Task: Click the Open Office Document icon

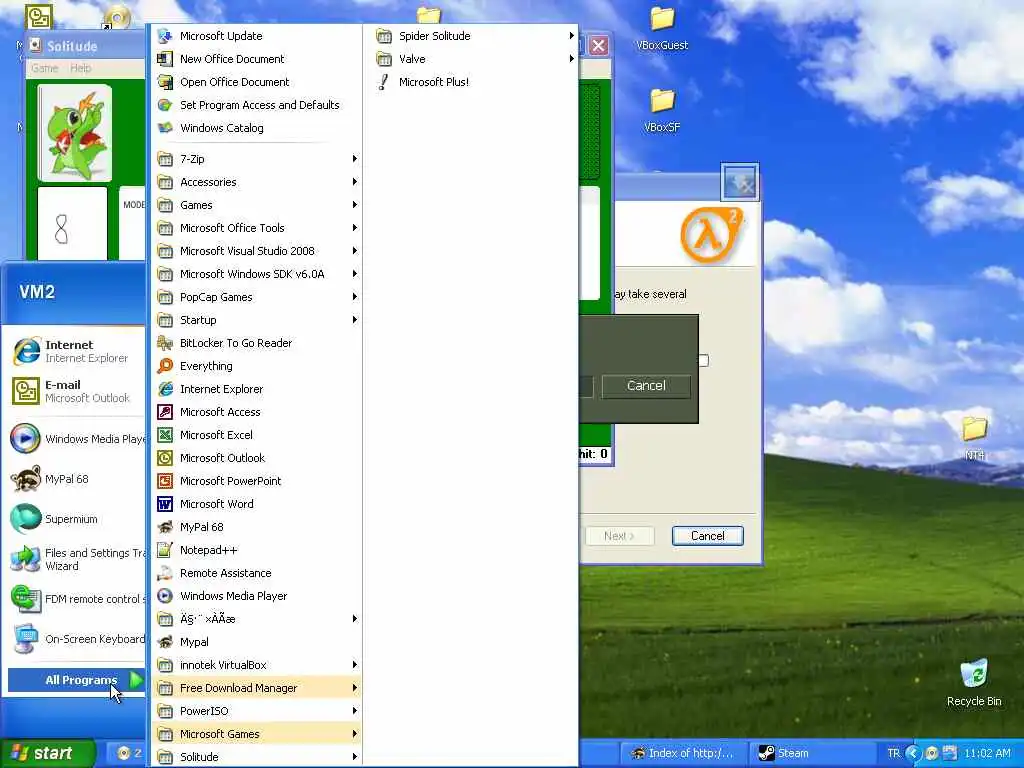Action: [165, 82]
